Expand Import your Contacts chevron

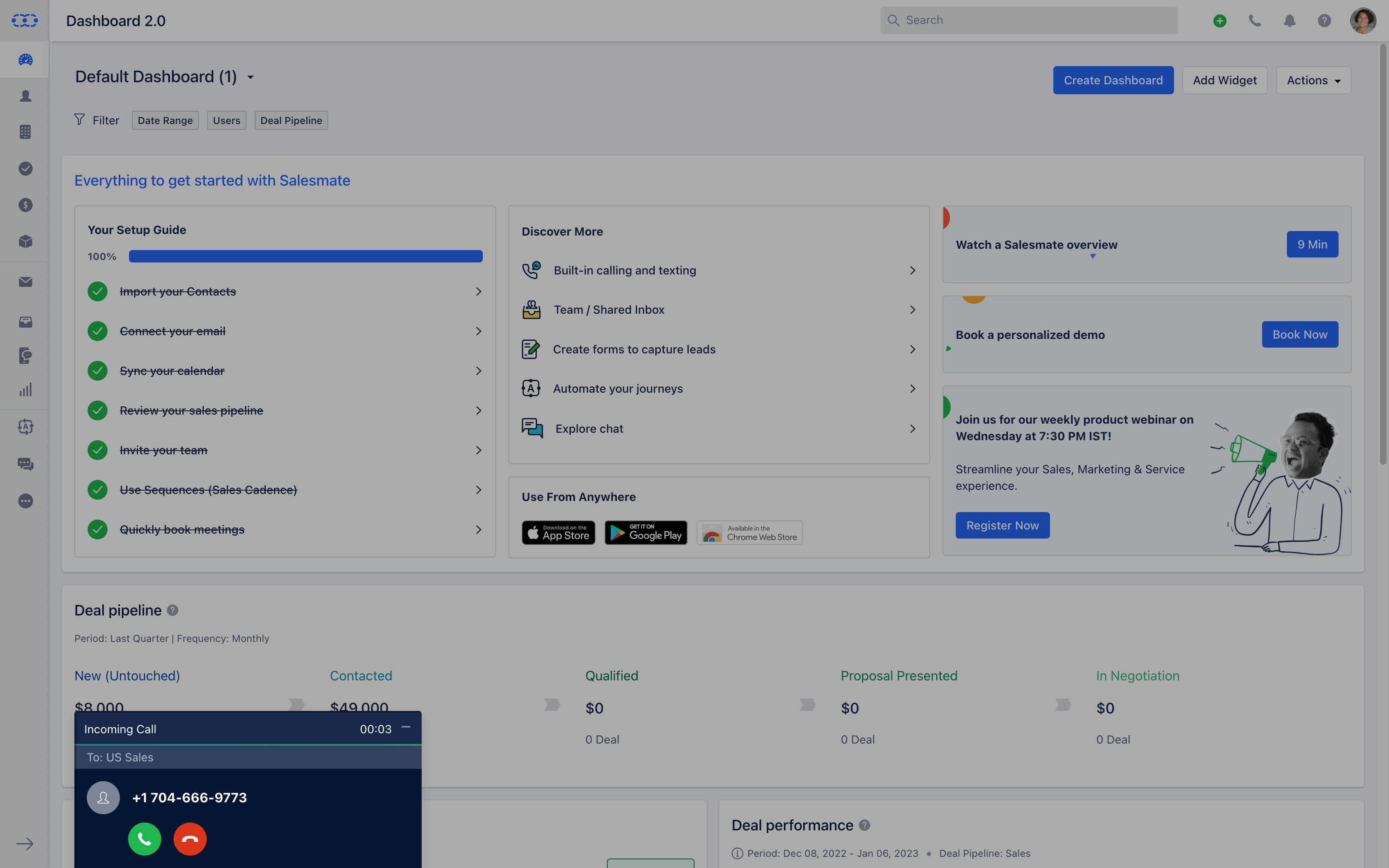tap(479, 292)
